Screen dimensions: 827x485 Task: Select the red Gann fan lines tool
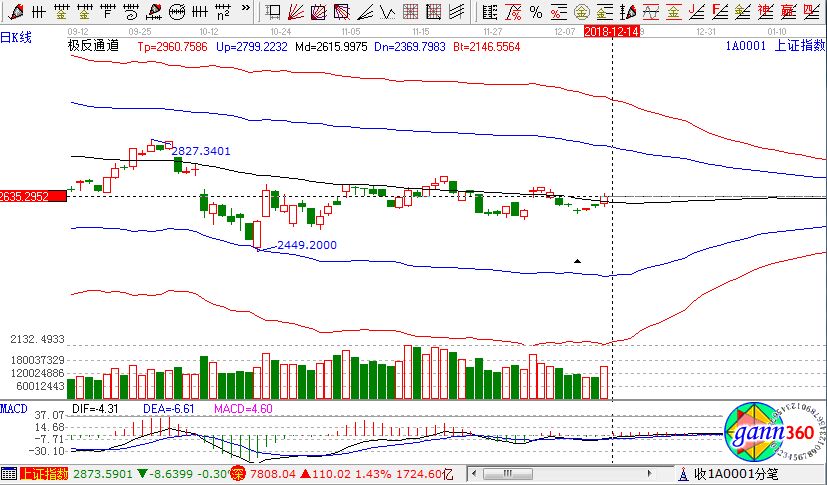click(x=297, y=12)
